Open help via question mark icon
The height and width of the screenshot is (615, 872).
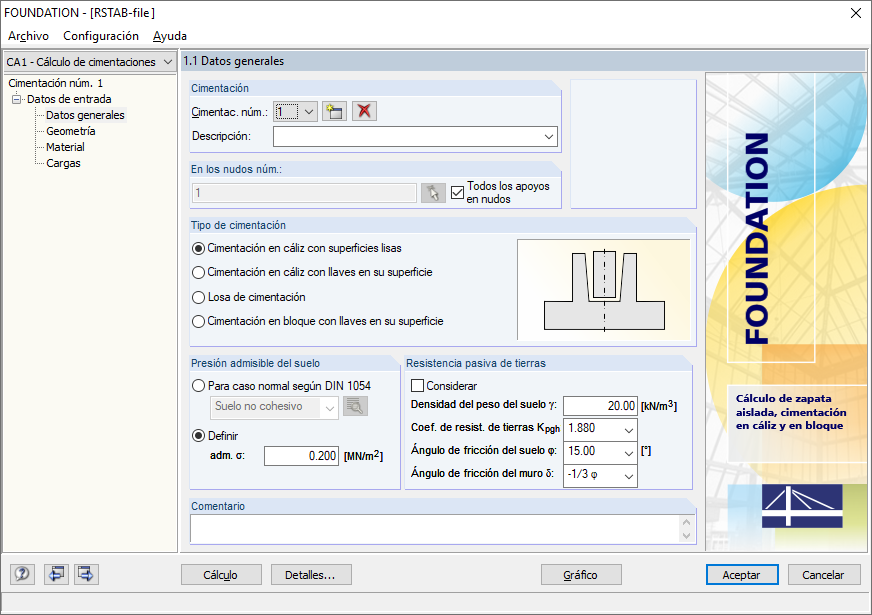[21, 574]
